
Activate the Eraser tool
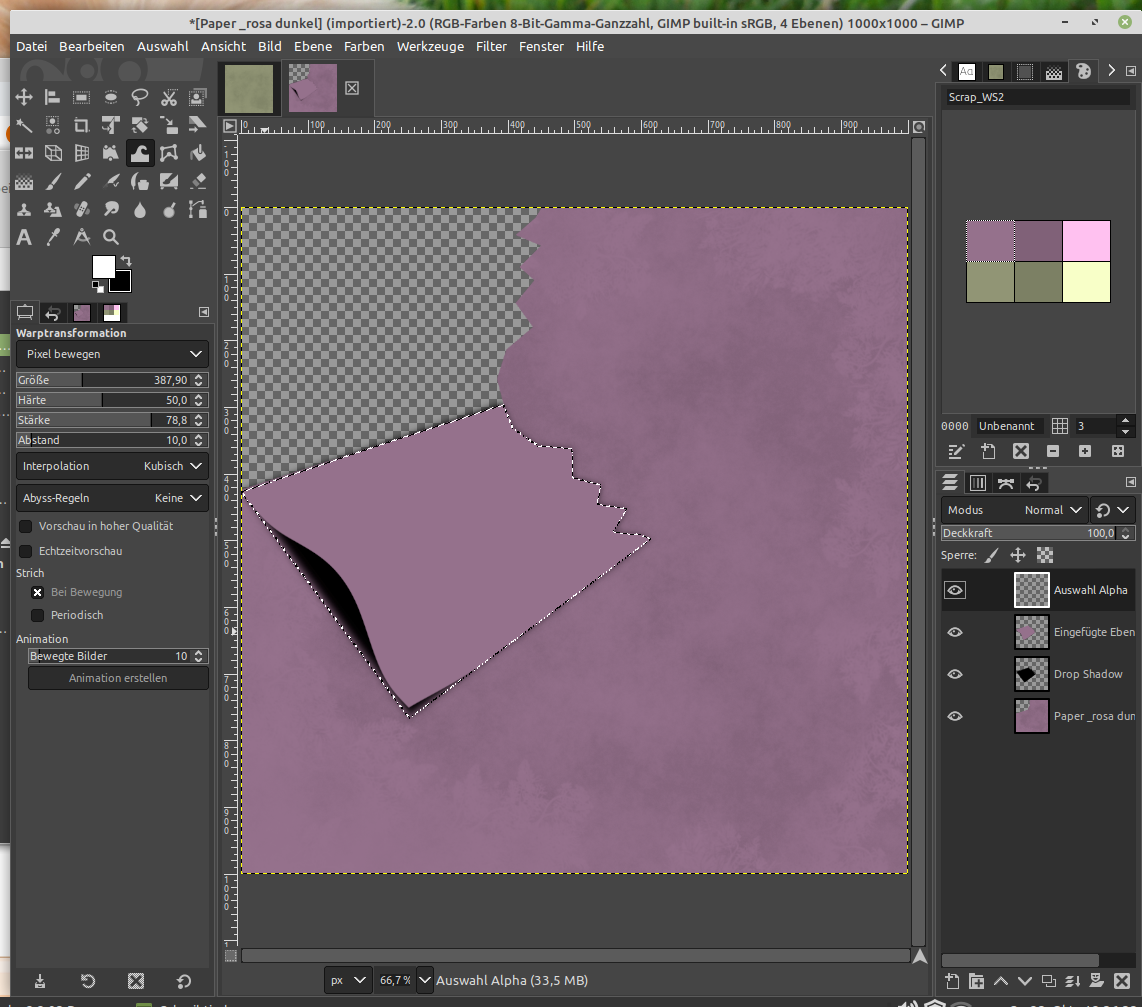click(198, 181)
